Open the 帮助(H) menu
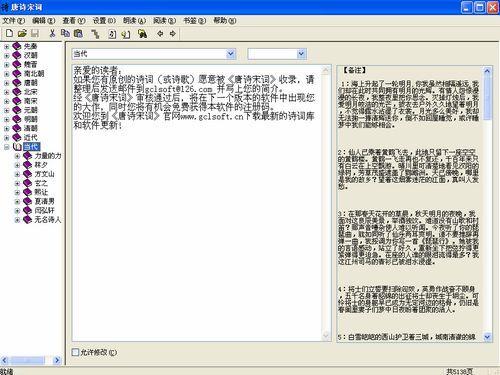This screenshot has height=375, width=500. click(x=225, y=21)
